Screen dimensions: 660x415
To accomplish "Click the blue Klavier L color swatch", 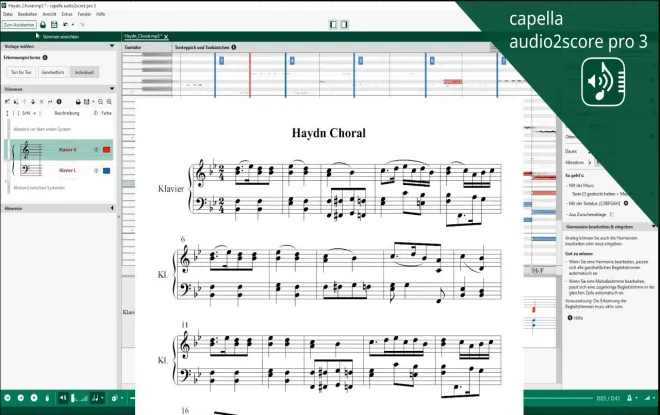I will coord(106,170).
